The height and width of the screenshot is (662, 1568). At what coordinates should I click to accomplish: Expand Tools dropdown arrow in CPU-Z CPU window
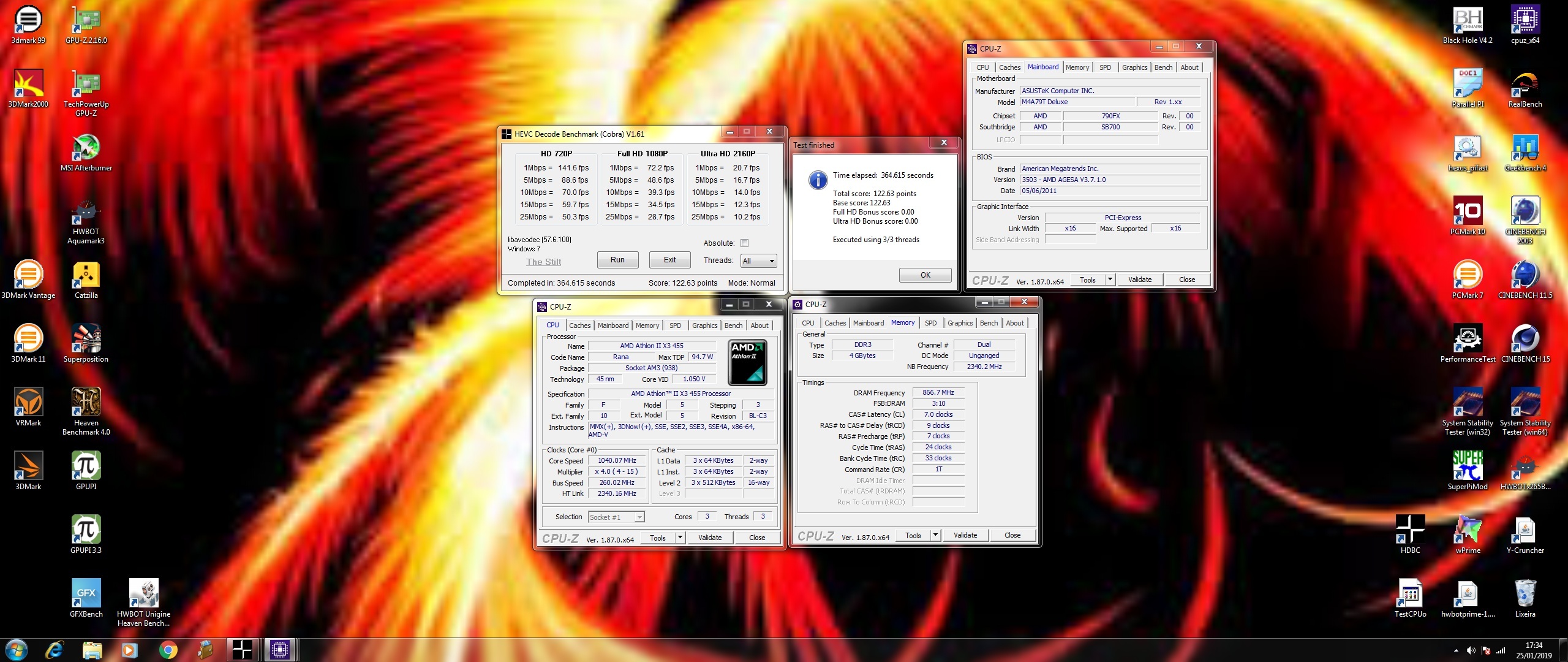click(x=679, y=538)
